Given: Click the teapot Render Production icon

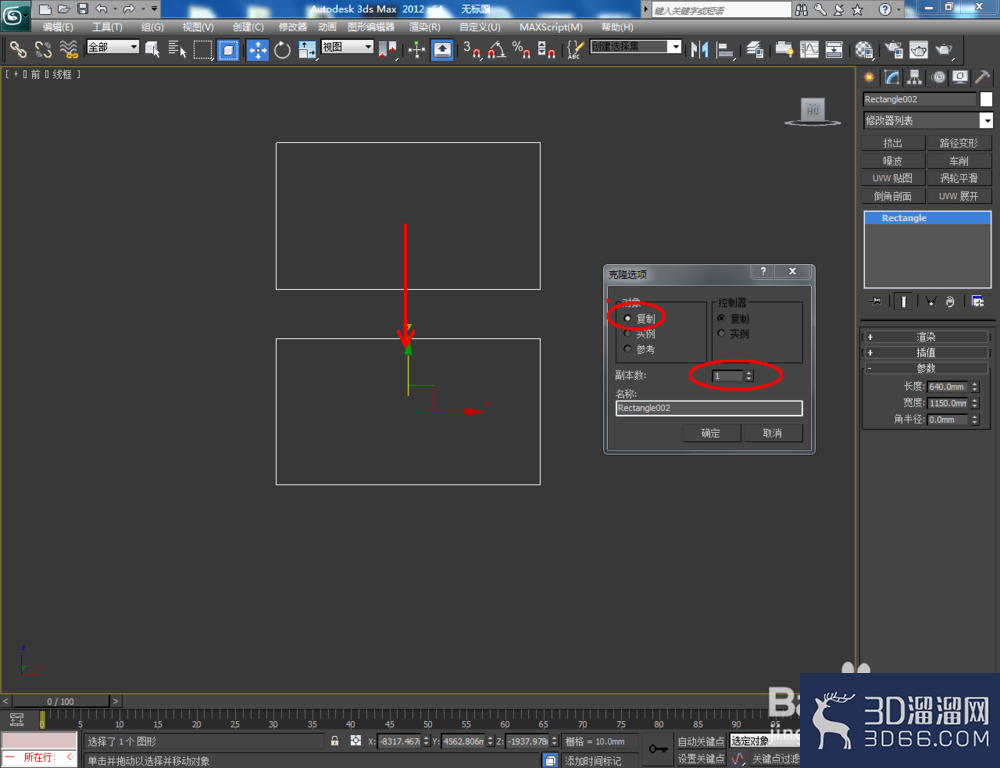Looking at the screenshot, I should point(943,49).
